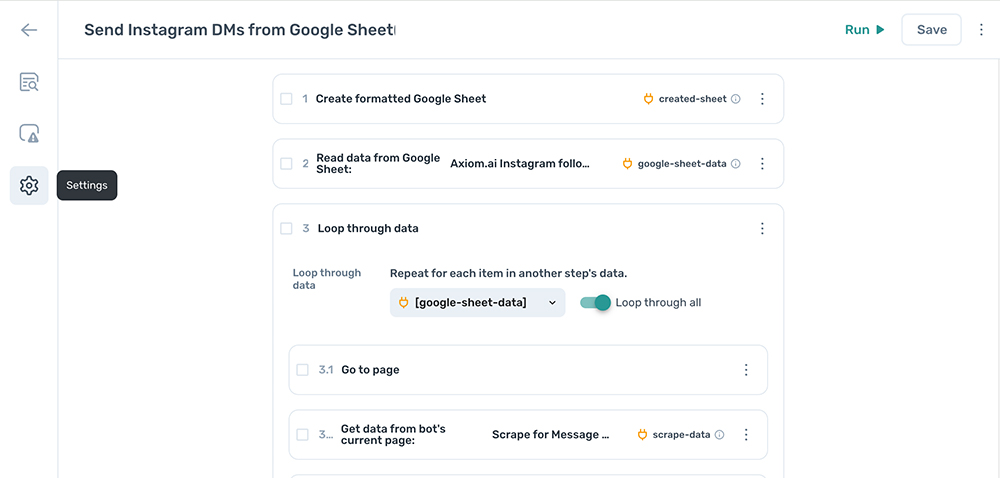This screenshot has width=1000, height=478.
Task: Edit the automation title Send Instagram DMs from Google Sheet
Action: coord(240,30)
